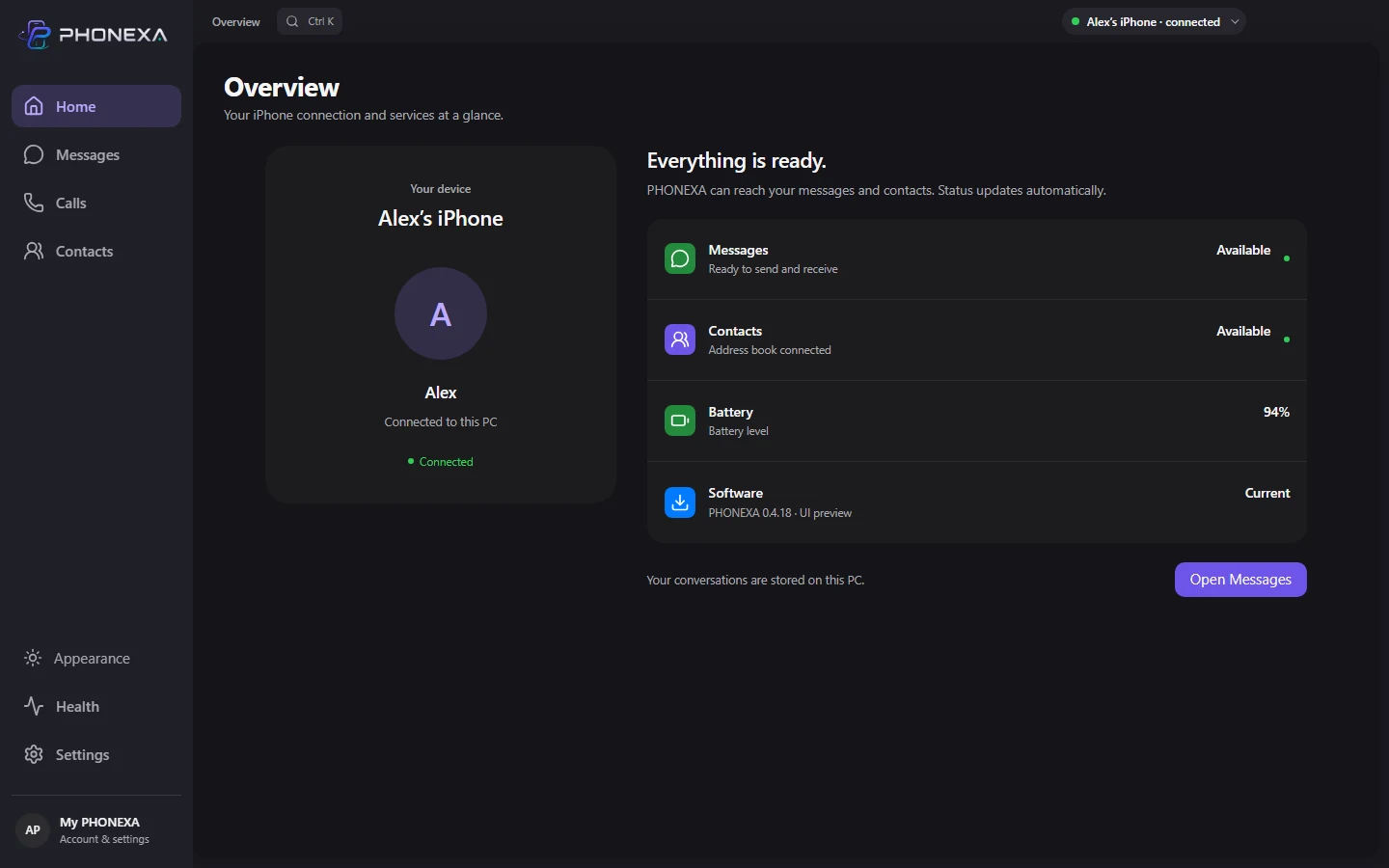Click the Alex's iPhone device name heading
This screenshot has height=868, width=1389.
(441, 219)
